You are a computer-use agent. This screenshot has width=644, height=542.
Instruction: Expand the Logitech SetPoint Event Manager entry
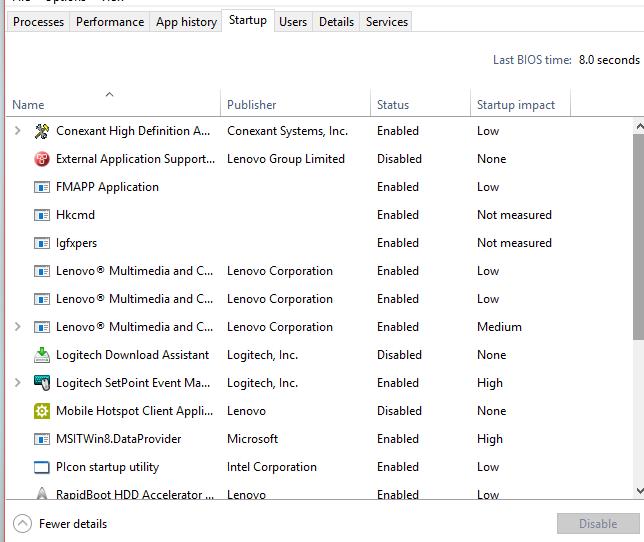tap(18, 383)
